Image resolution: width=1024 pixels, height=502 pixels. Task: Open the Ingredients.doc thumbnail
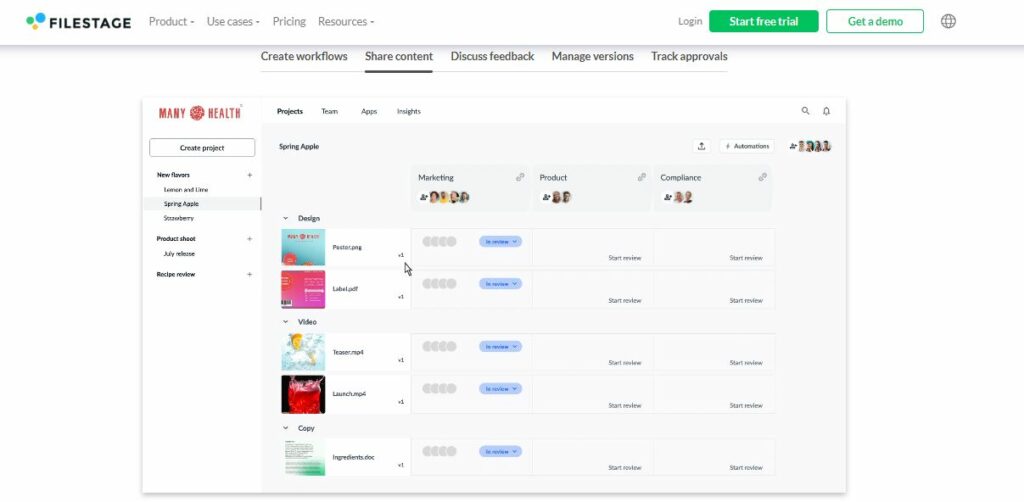click(x=303, y=457)
